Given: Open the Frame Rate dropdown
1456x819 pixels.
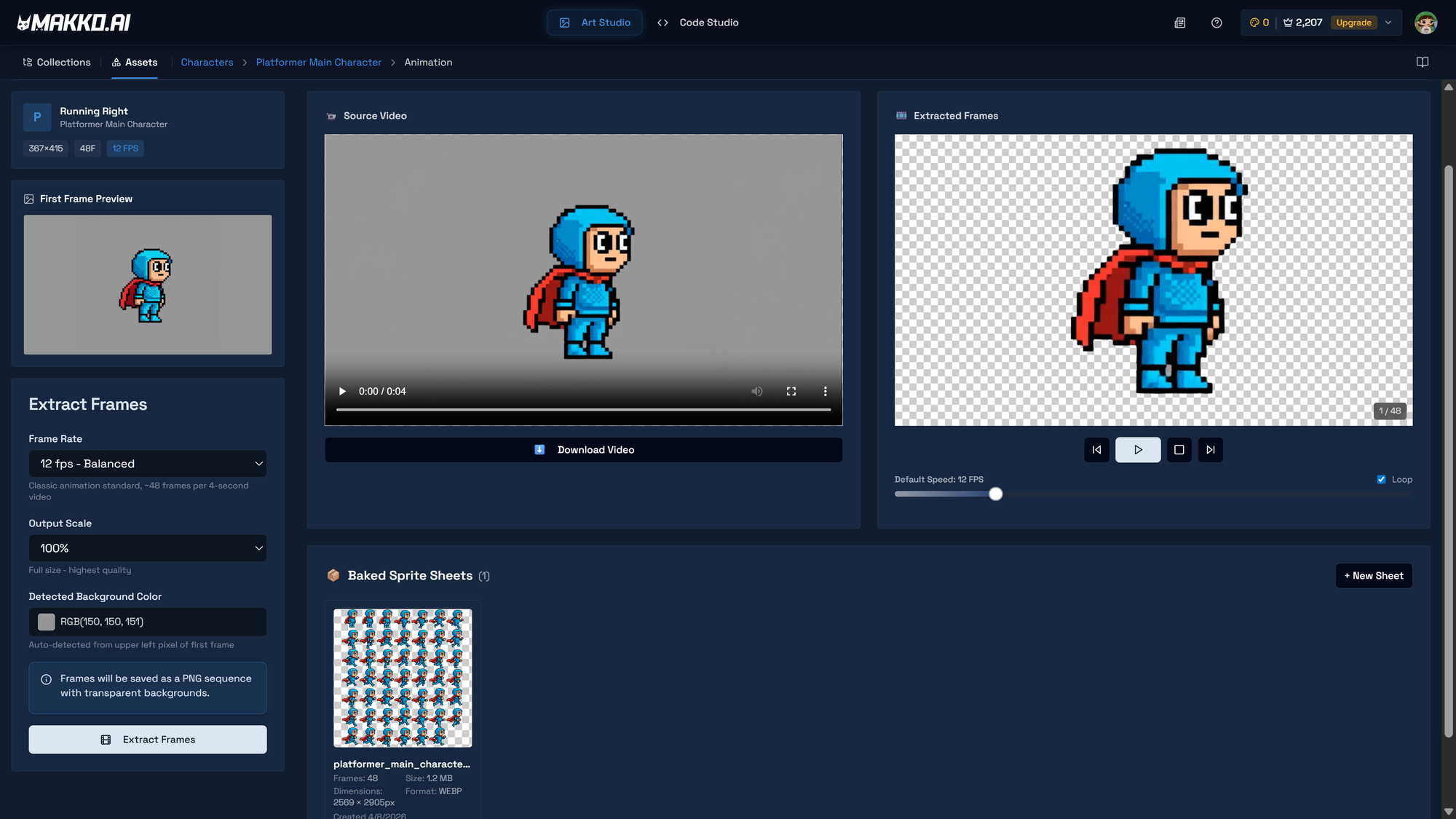Looking at the screenshot, I should 148,464.
